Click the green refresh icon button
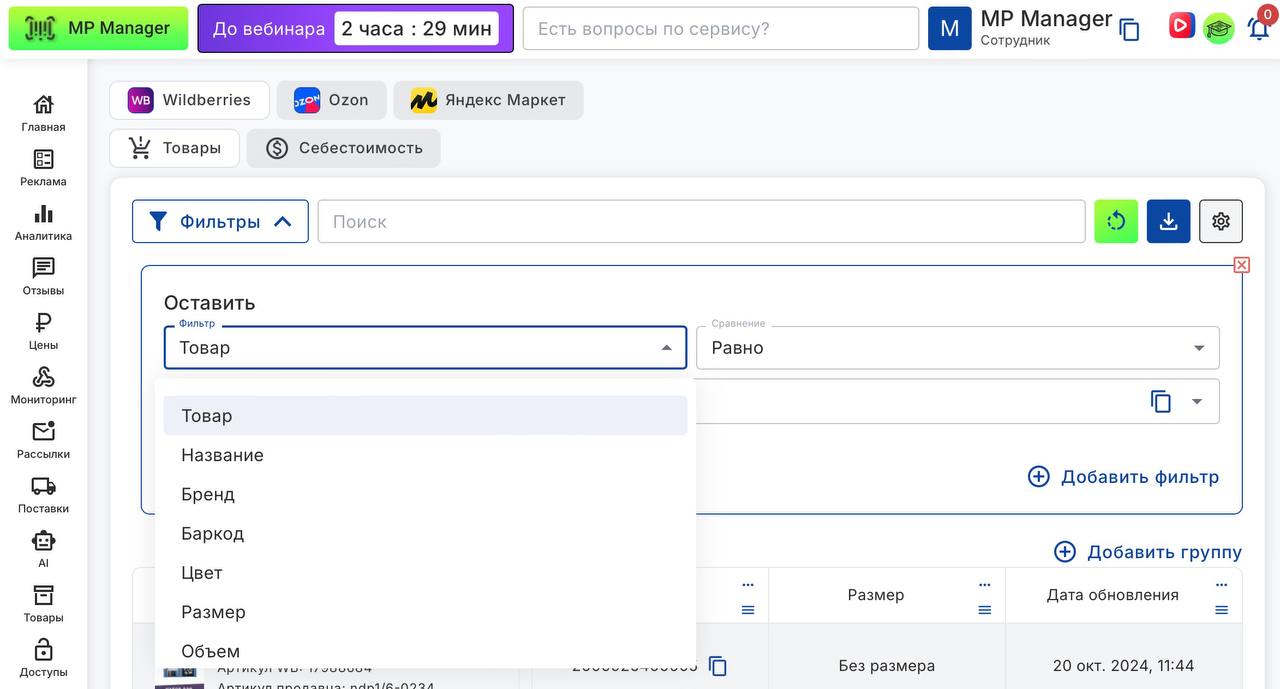 coord(1116,221)
